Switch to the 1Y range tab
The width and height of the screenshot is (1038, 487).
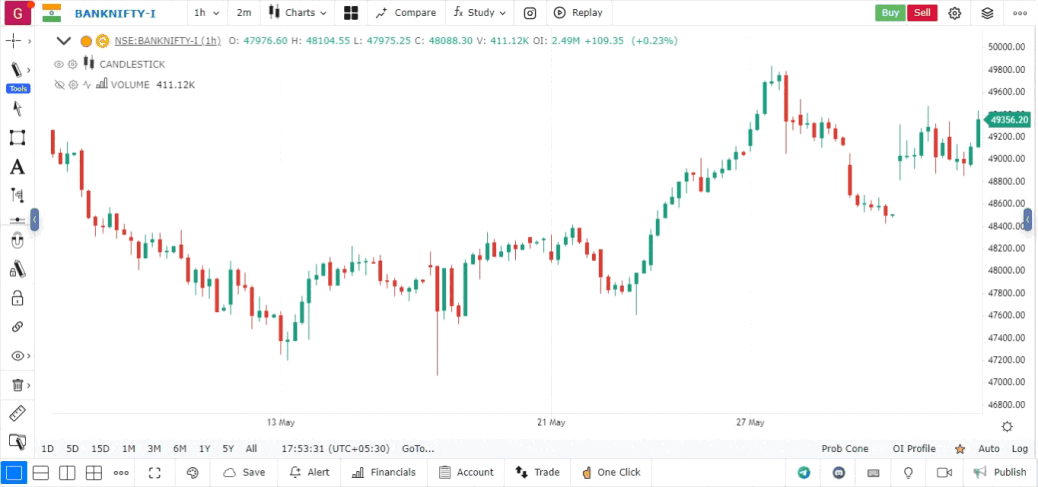click(x=204, y=449)
